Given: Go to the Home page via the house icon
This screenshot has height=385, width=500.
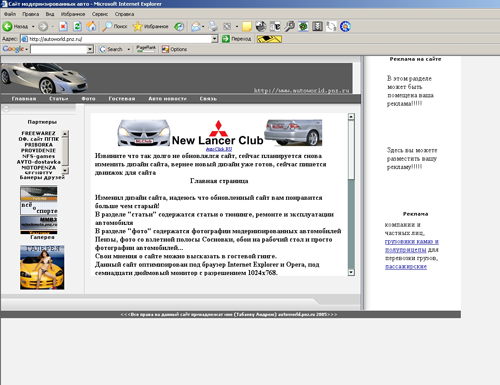Looking at the screenshot, I should tap(91, 26).
